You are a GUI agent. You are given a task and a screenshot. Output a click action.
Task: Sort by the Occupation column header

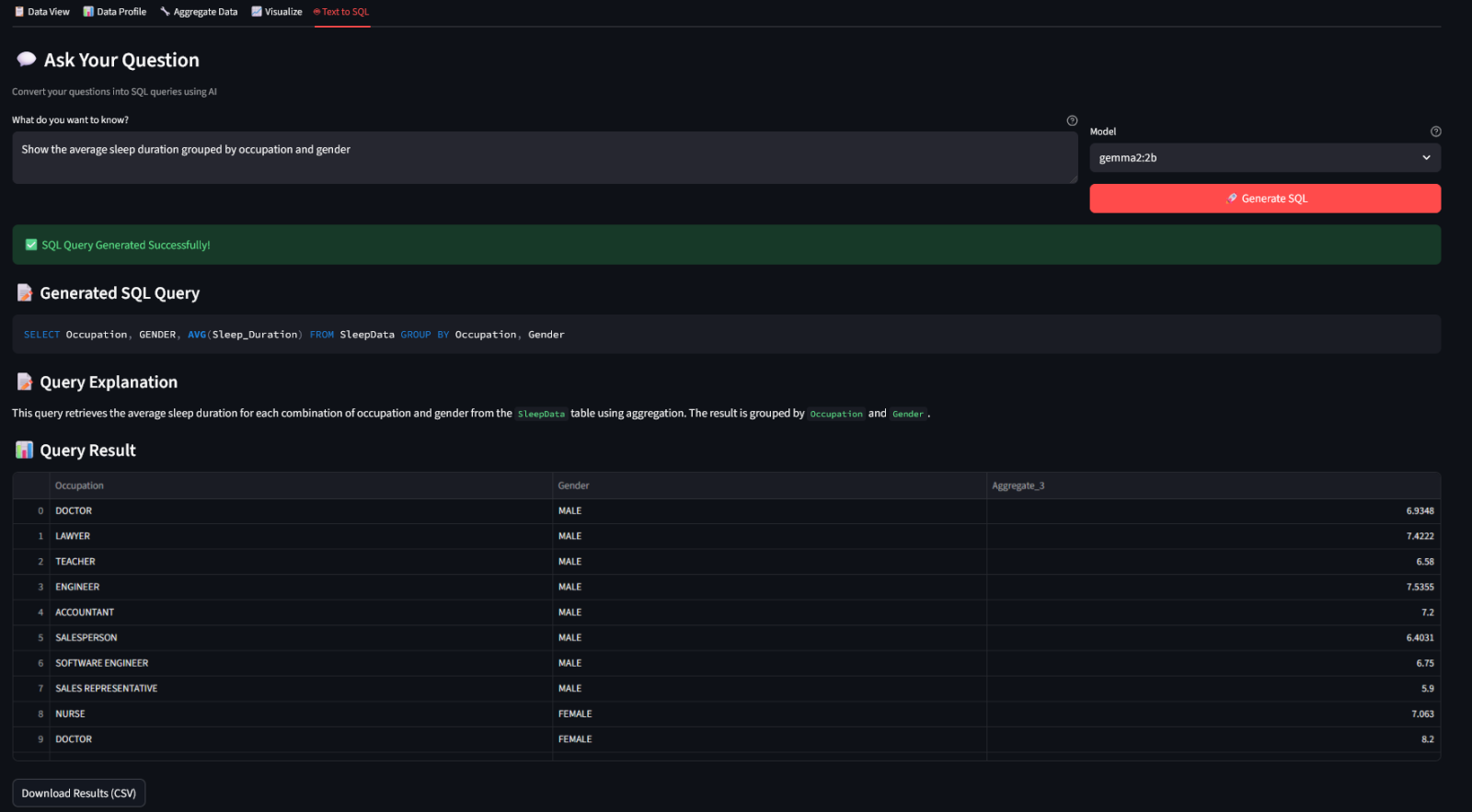(79, 486)
